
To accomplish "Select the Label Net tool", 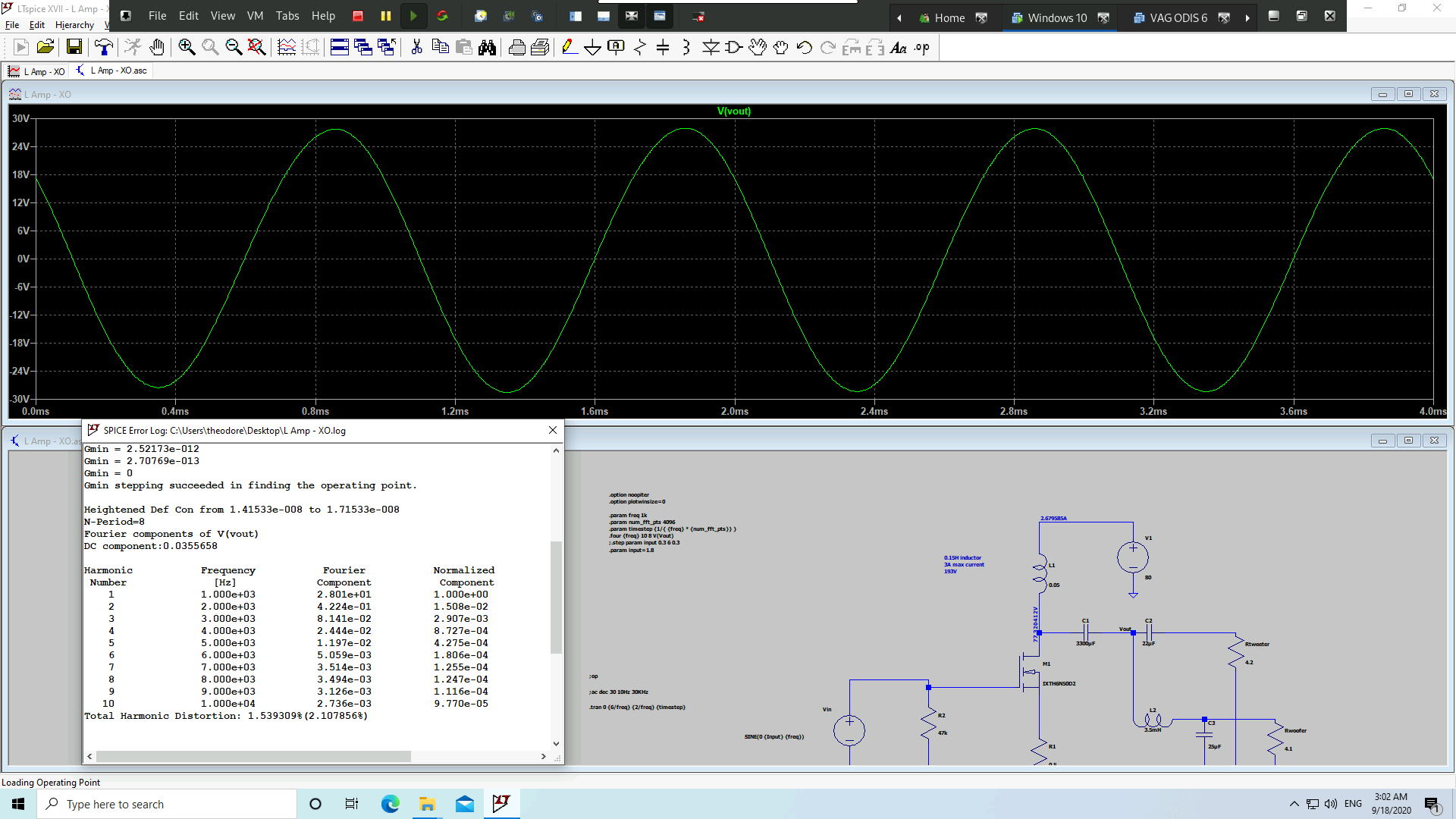I will (x=617, y=48).
